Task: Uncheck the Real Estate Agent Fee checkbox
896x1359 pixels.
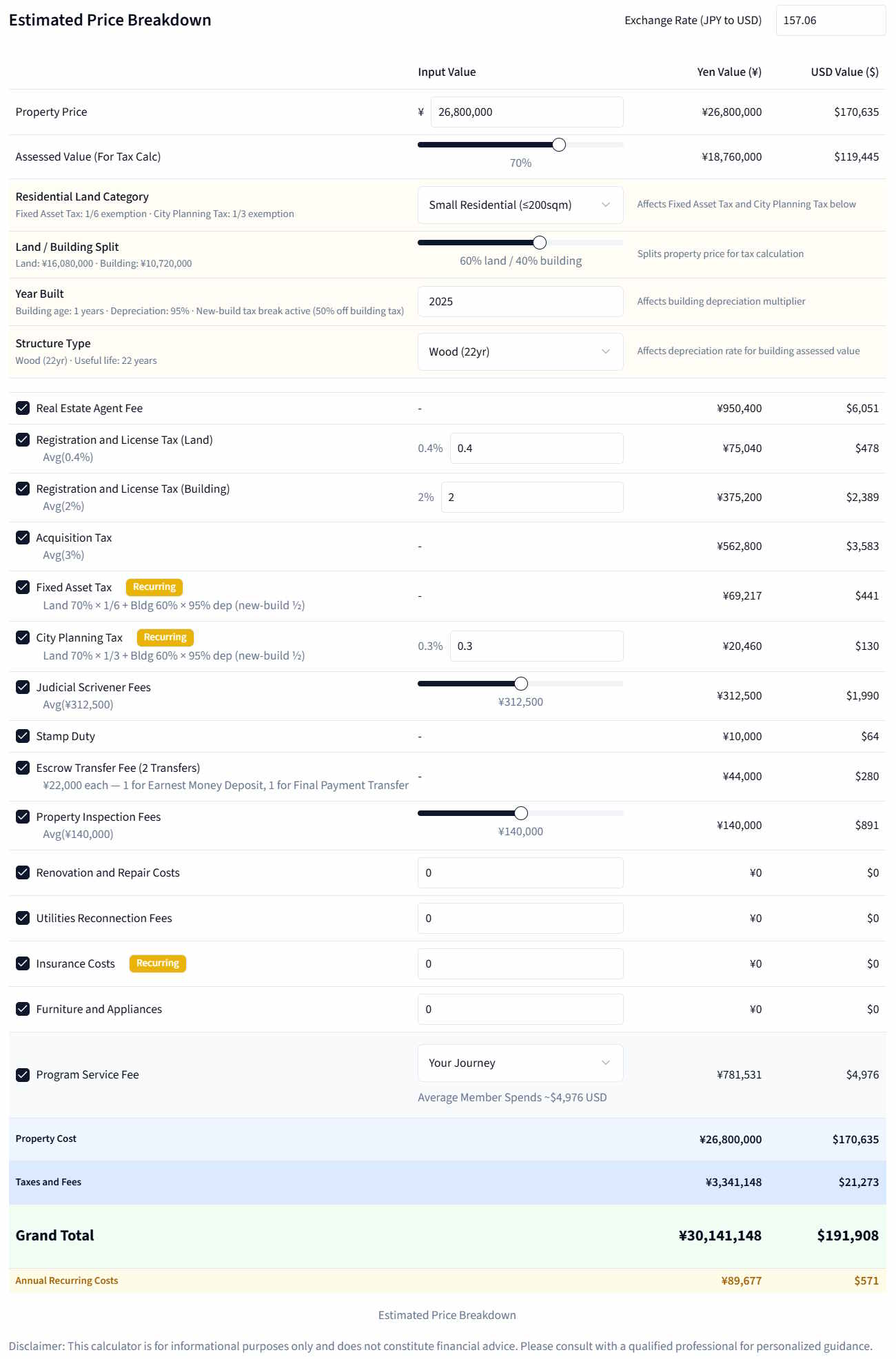Action: point(23,408)
